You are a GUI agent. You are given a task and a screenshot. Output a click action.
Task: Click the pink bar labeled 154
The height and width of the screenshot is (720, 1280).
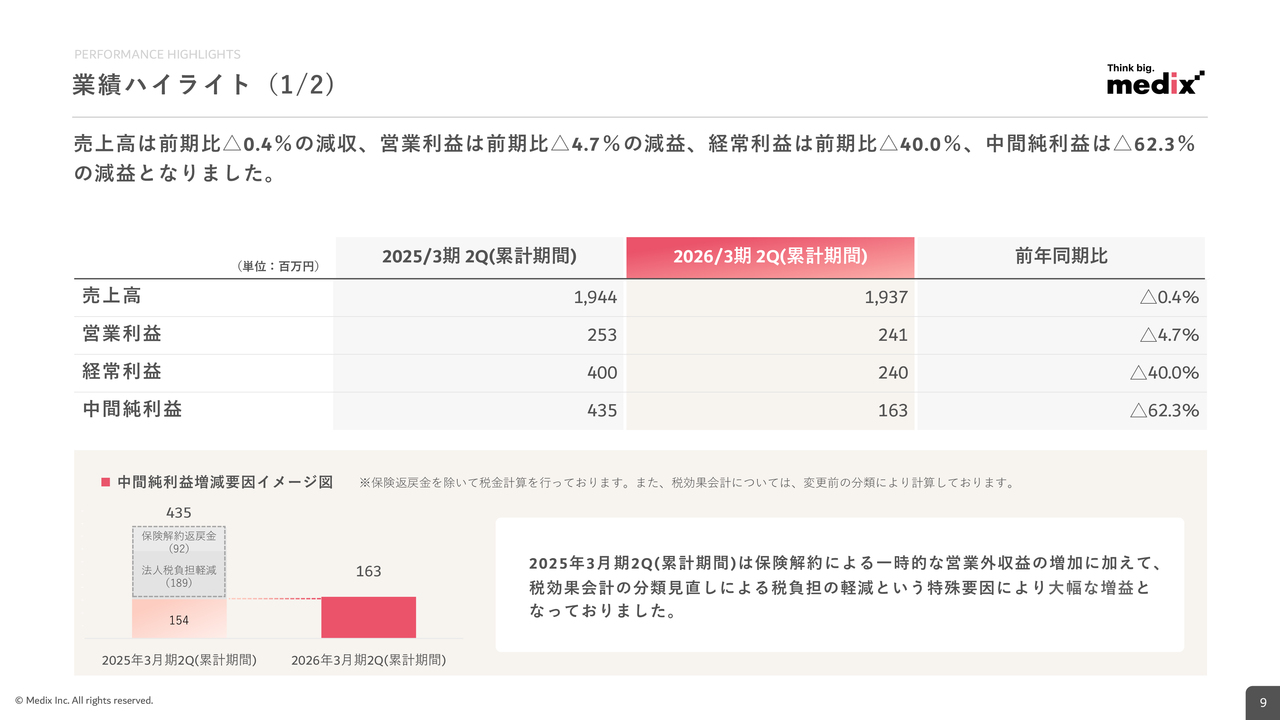[x=179, y=619]
